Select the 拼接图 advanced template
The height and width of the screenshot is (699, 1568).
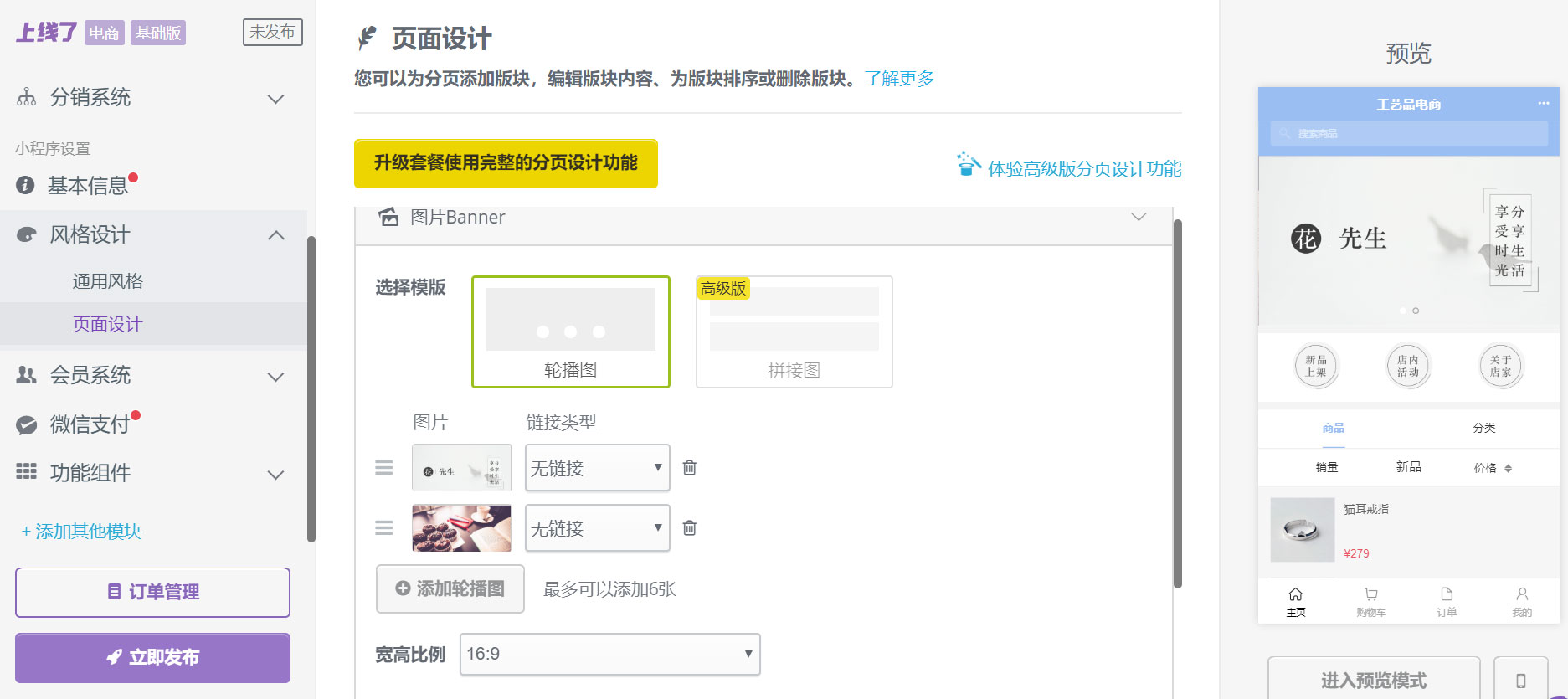pos(794,332)
